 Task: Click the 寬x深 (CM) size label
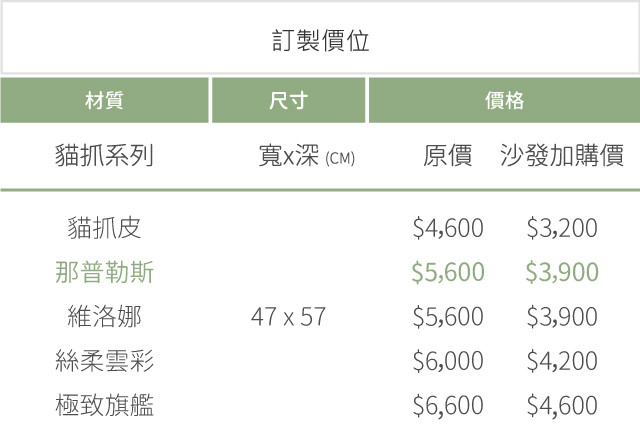[306, 157]
